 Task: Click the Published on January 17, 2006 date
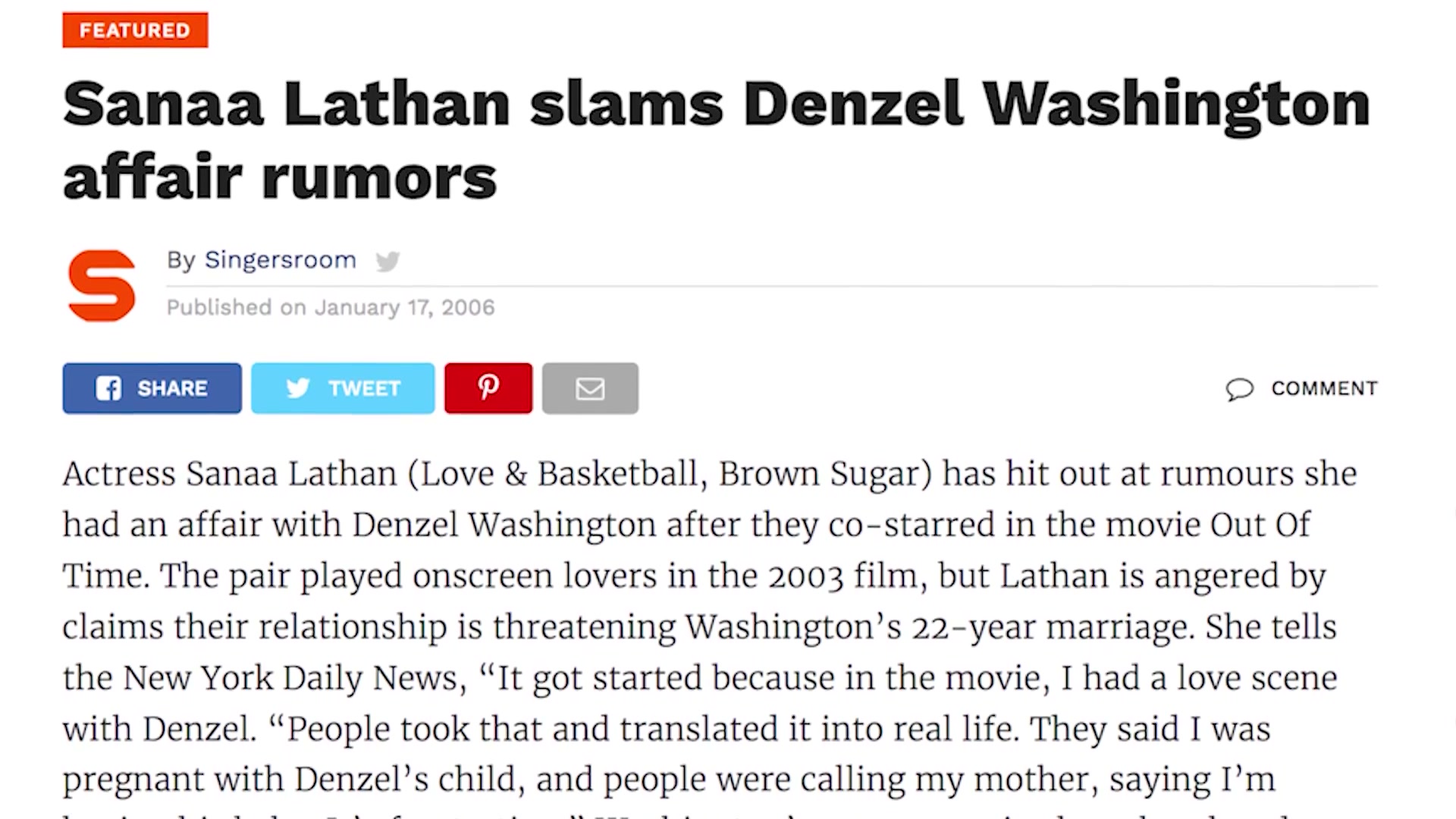click(331, 307)
